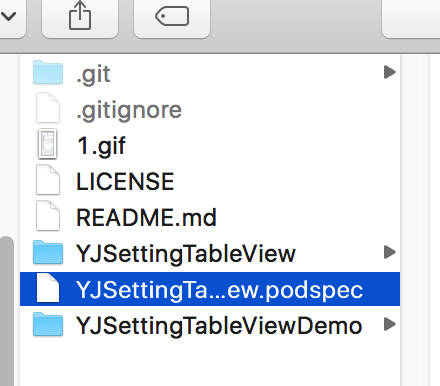Select the README.md file name
The height and width of the screenshot is (386, 440).
click(x=146, y=218)
